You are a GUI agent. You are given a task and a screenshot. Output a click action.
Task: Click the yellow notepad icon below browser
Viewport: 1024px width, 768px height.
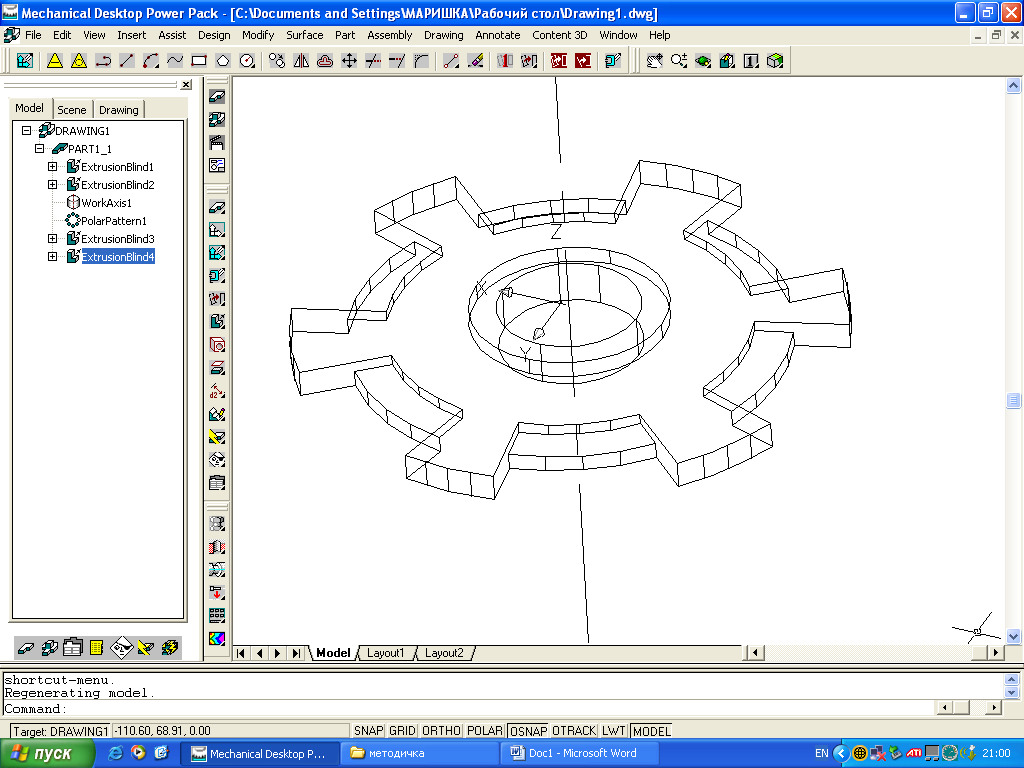97,648
